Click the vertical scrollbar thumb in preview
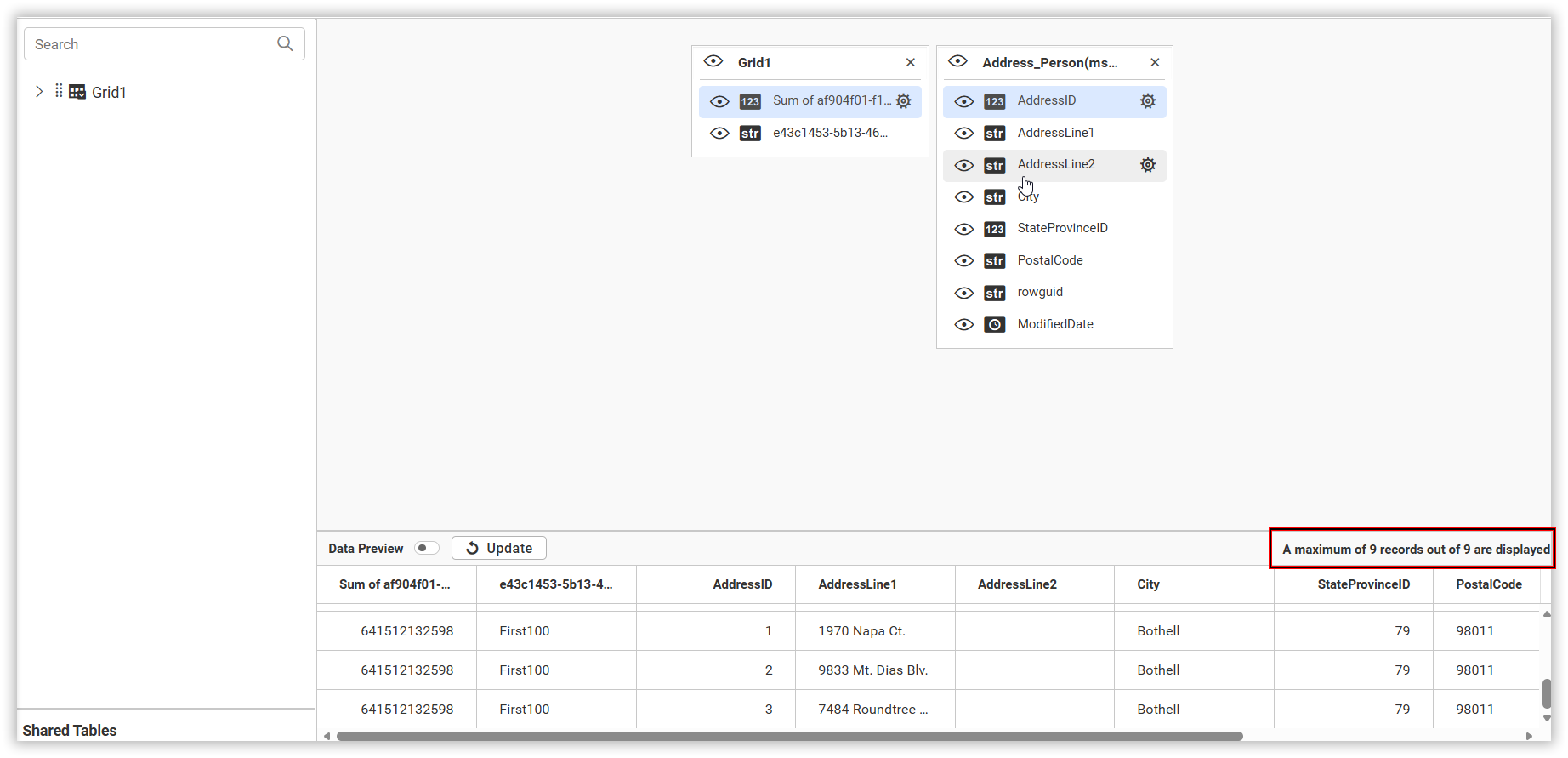The image size is (1568, 758). coord(1547,693)
